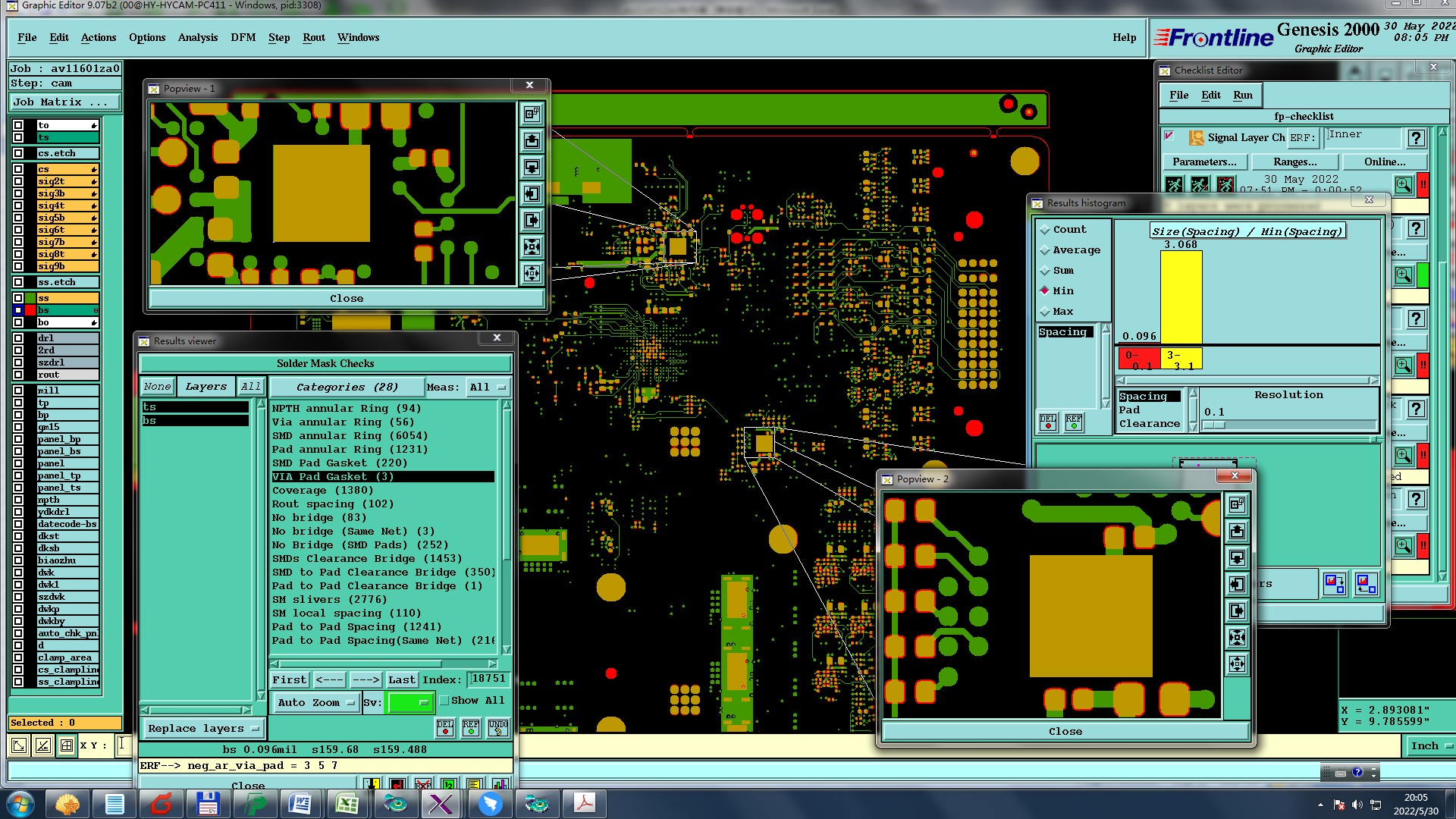The width and height of the screenshot is (1456, 819).
Task: Click yellow 3-3.1 histogram range swatch
Action: 1181,359
